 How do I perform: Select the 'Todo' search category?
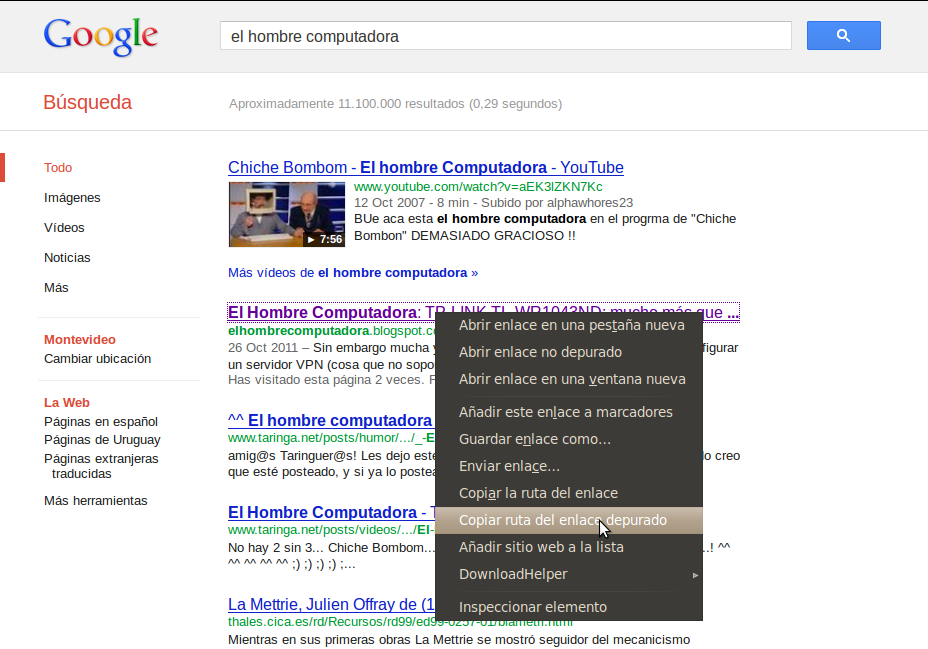[58, 167]
